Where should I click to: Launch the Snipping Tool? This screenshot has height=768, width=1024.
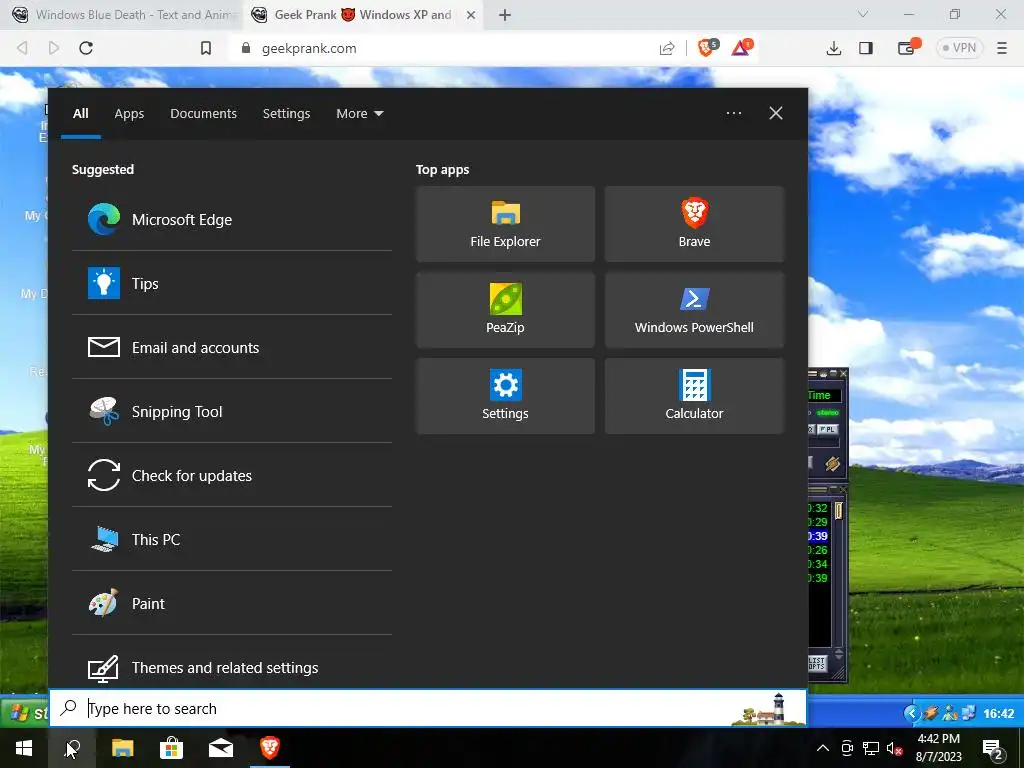pos(231,411)
